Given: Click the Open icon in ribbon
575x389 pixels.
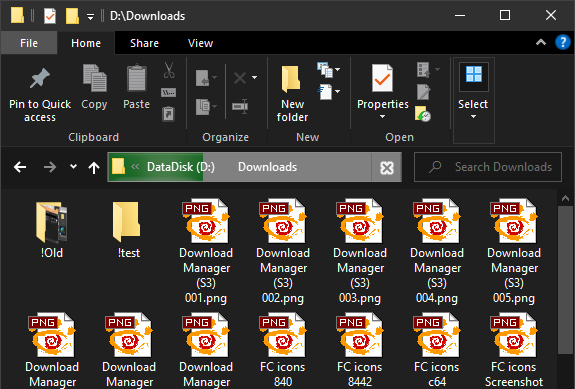Looking at the screenshot, I should 423,70.
